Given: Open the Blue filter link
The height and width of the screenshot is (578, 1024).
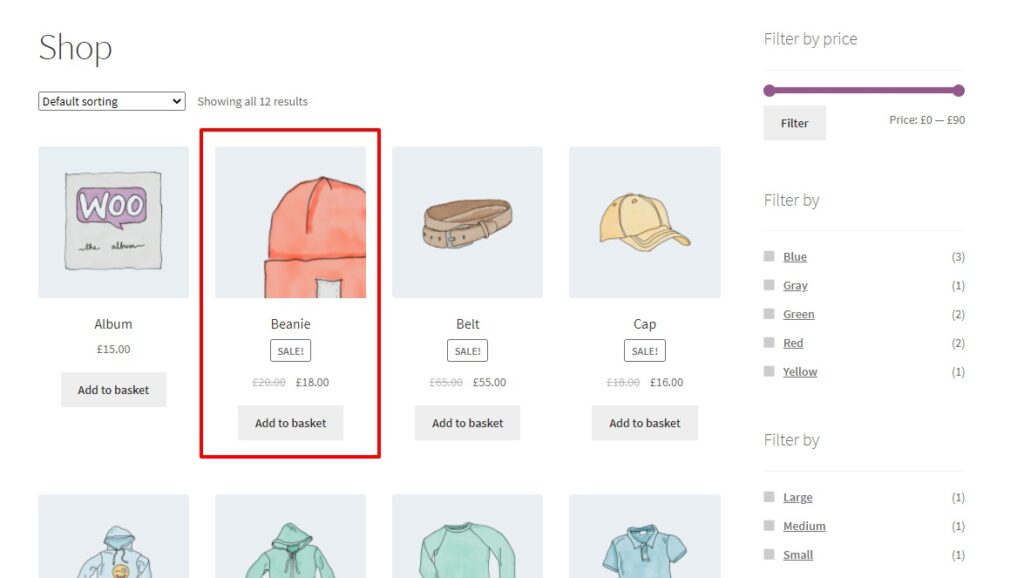Looking at the screenshot, I should pyautogui.click(x=793, y=257).
